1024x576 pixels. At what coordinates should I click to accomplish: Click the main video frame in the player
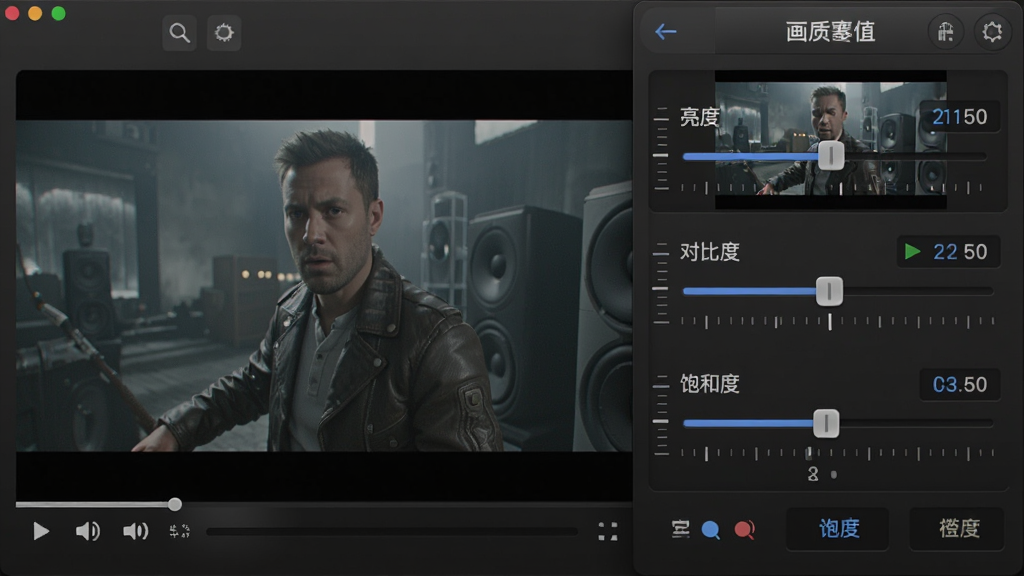coord(324,285)
